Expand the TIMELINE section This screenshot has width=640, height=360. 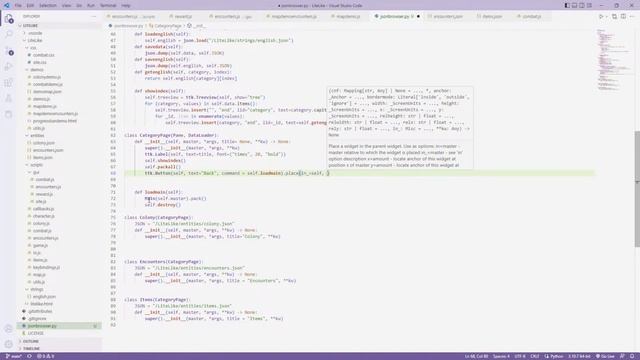point(59,349)
